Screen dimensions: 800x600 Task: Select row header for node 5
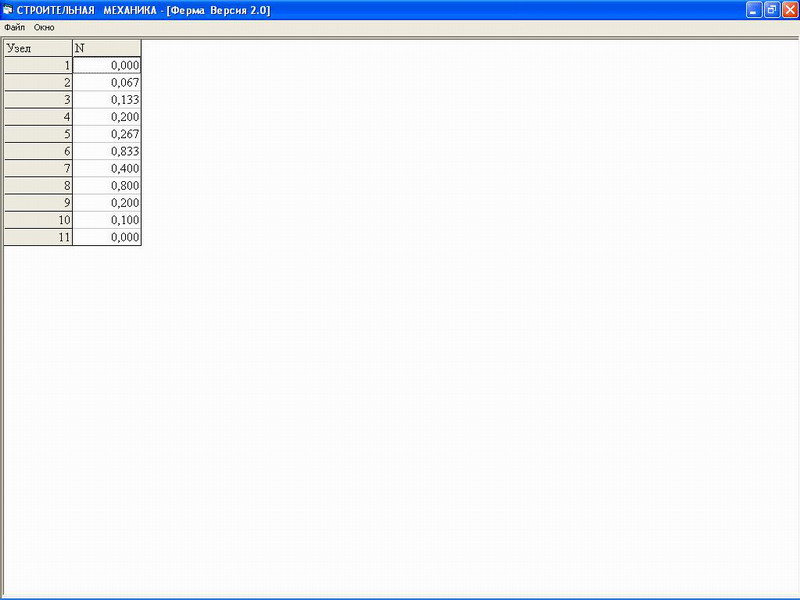pos(38,134)
